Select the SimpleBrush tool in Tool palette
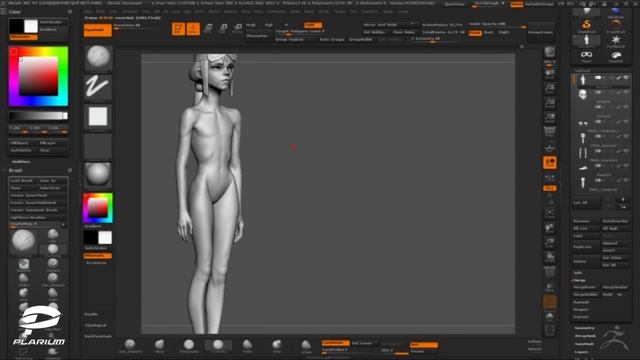The image size is (640, 360). click(587, 26)
